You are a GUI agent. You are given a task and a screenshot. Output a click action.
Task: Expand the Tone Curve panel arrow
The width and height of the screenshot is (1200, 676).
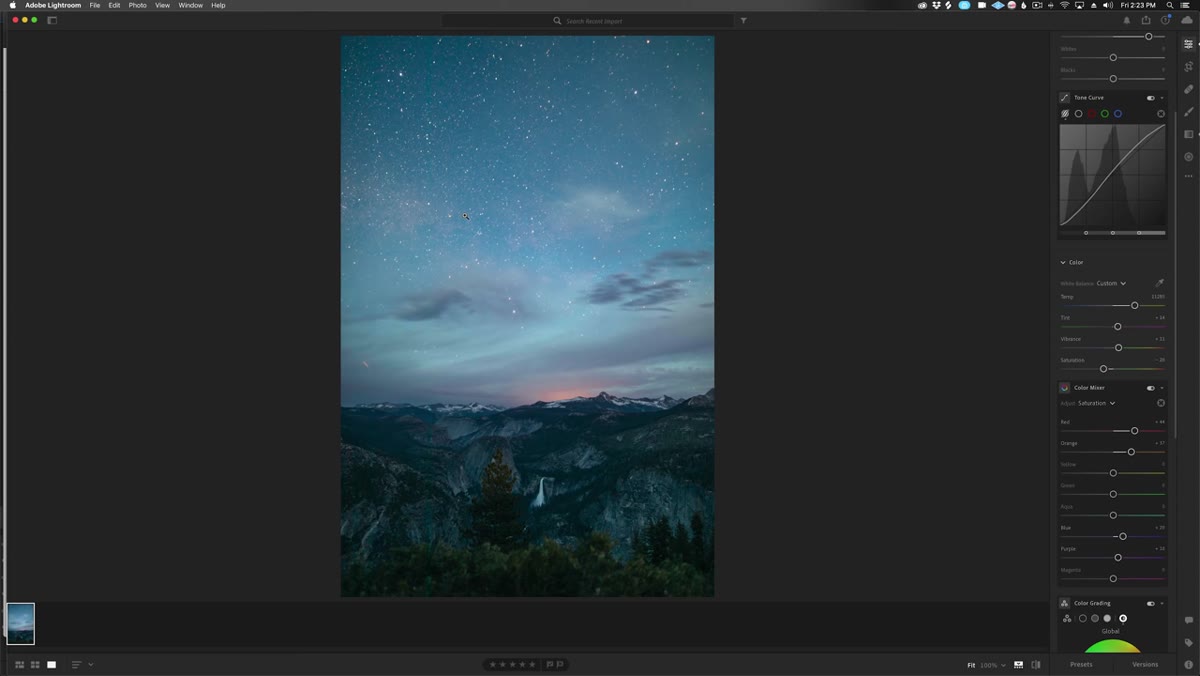click(1162, 98)
